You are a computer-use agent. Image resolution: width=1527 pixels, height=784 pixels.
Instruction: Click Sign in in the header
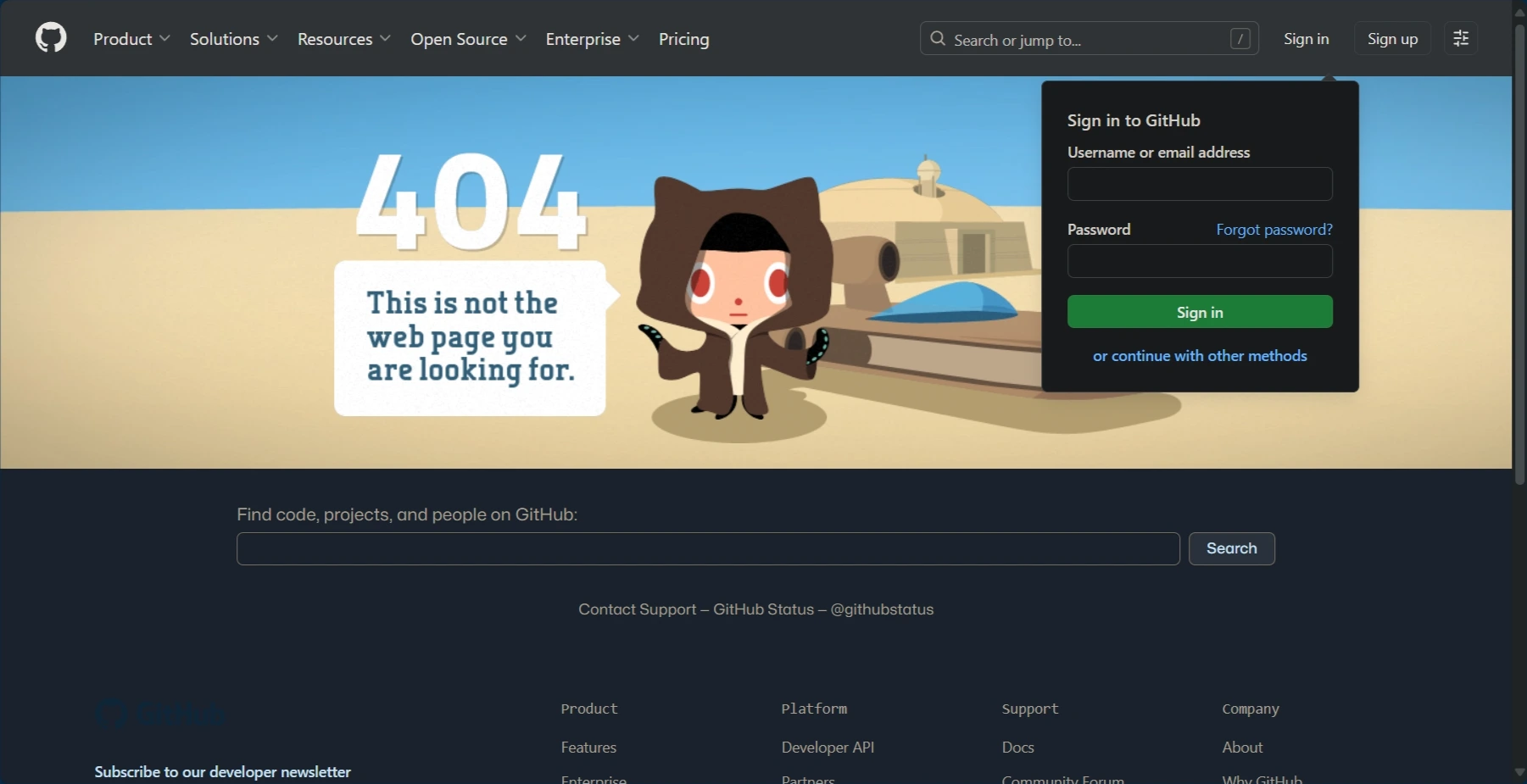tap(1306, 39)
